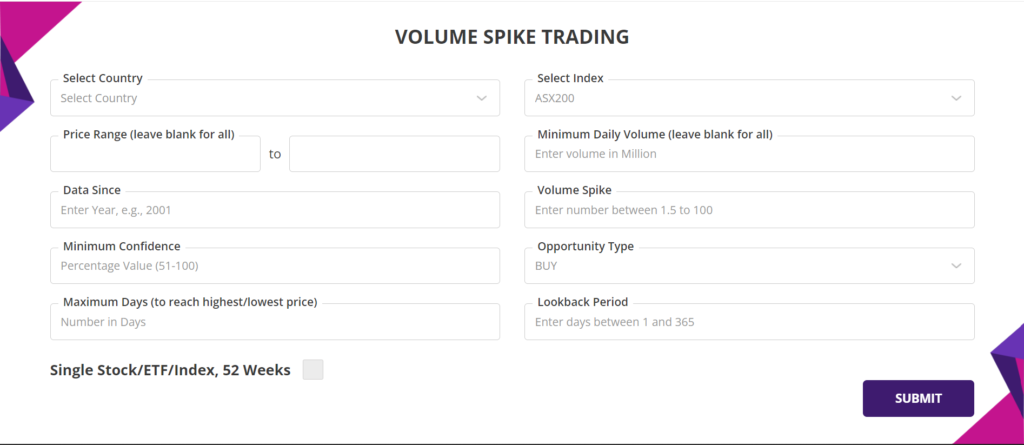Screen dimensions: 1024x445
Task: Click the Maximum Days input field
Action: pyautogui.click(x=274, y=322)
